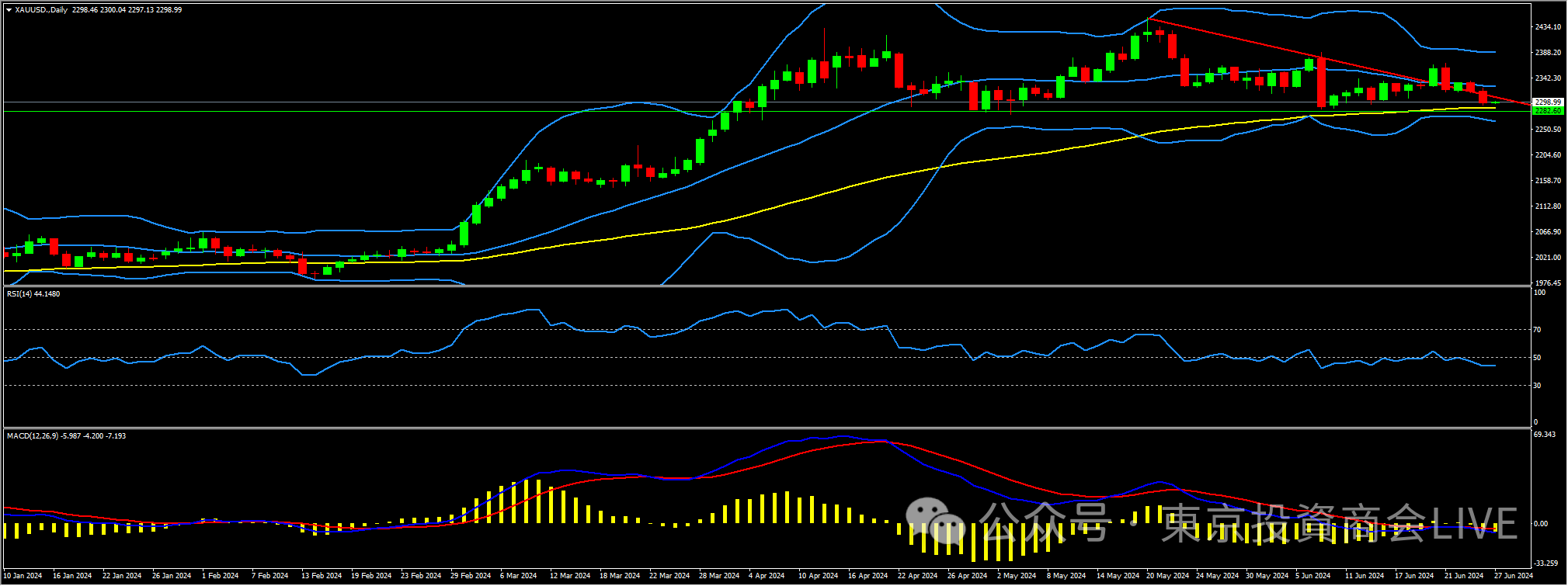The height and width of the screenshot is (586, 1568).
Task: Click the 17 Jun 2024 date label
Action: pos(1414,576)
